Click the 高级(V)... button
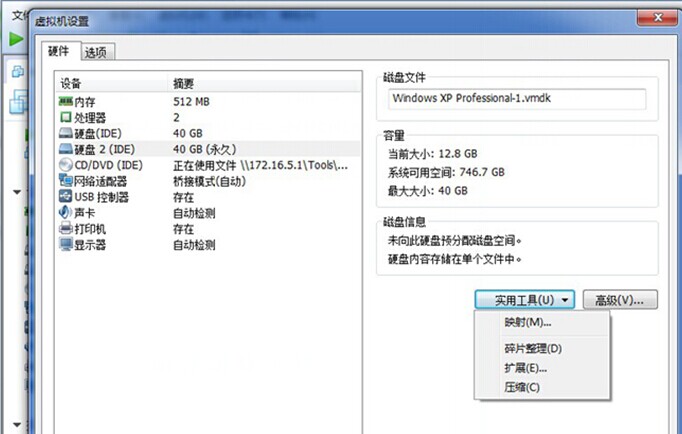This screenshot has width=682, height=434. (620, 300)
